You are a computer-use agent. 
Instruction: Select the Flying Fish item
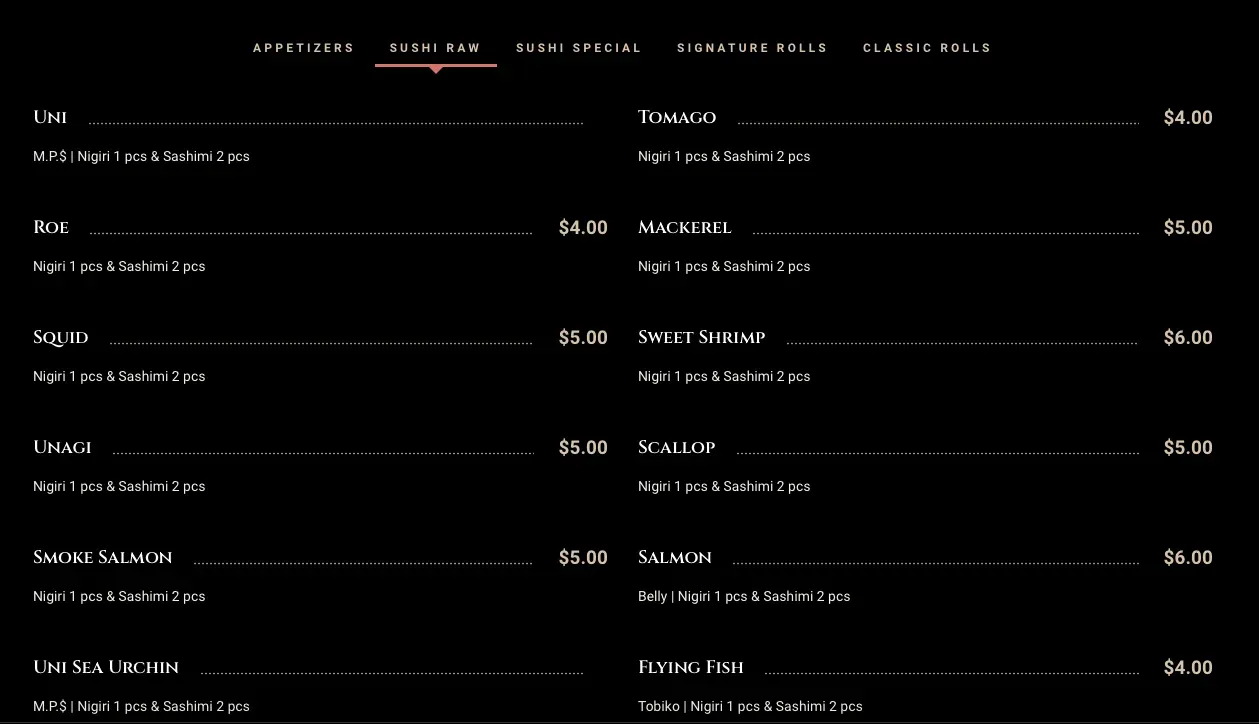coord(691,667)
